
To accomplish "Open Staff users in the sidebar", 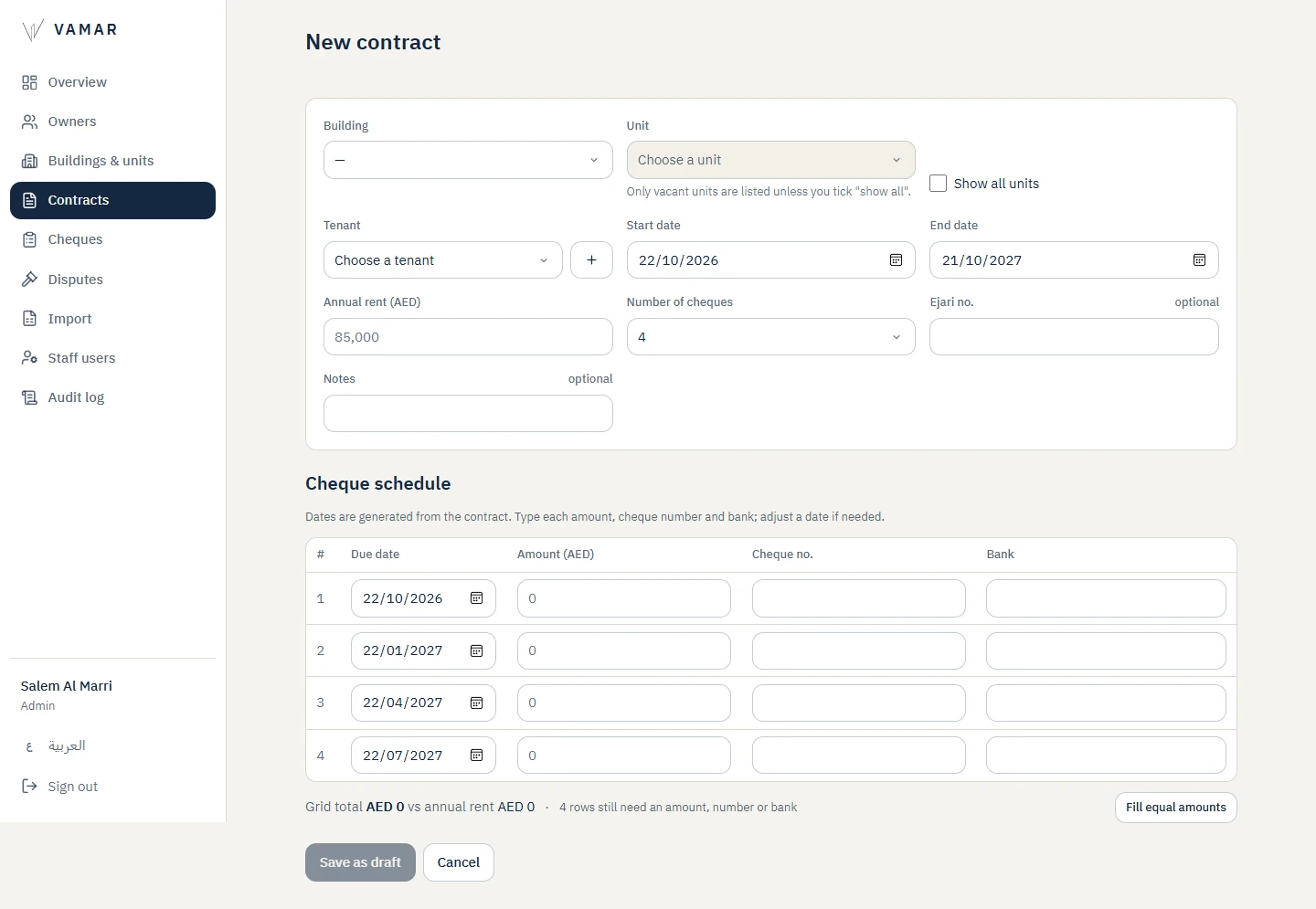I will (x=112, y=358).
